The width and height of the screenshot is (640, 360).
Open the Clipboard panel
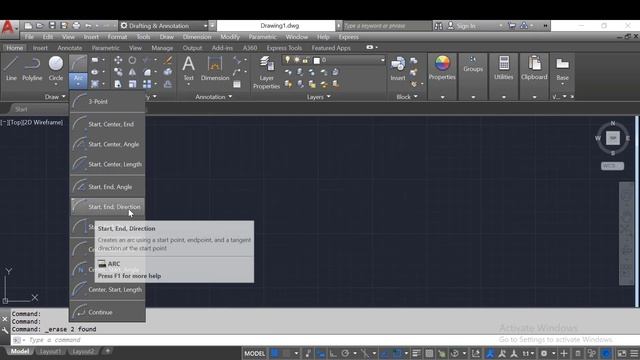[x=534, y=68]
